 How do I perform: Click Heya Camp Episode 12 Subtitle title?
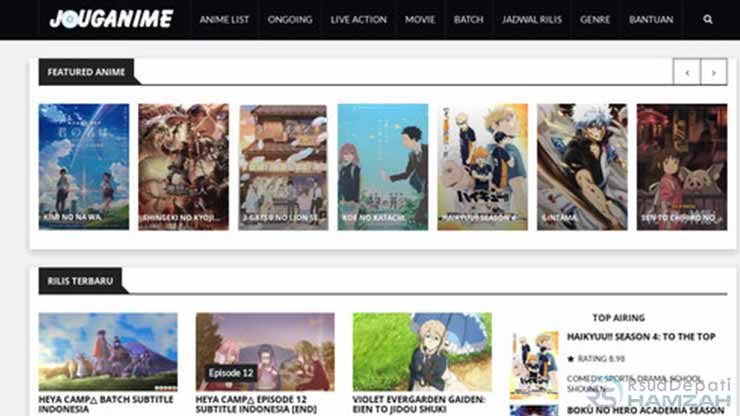(x=256, y=404)
